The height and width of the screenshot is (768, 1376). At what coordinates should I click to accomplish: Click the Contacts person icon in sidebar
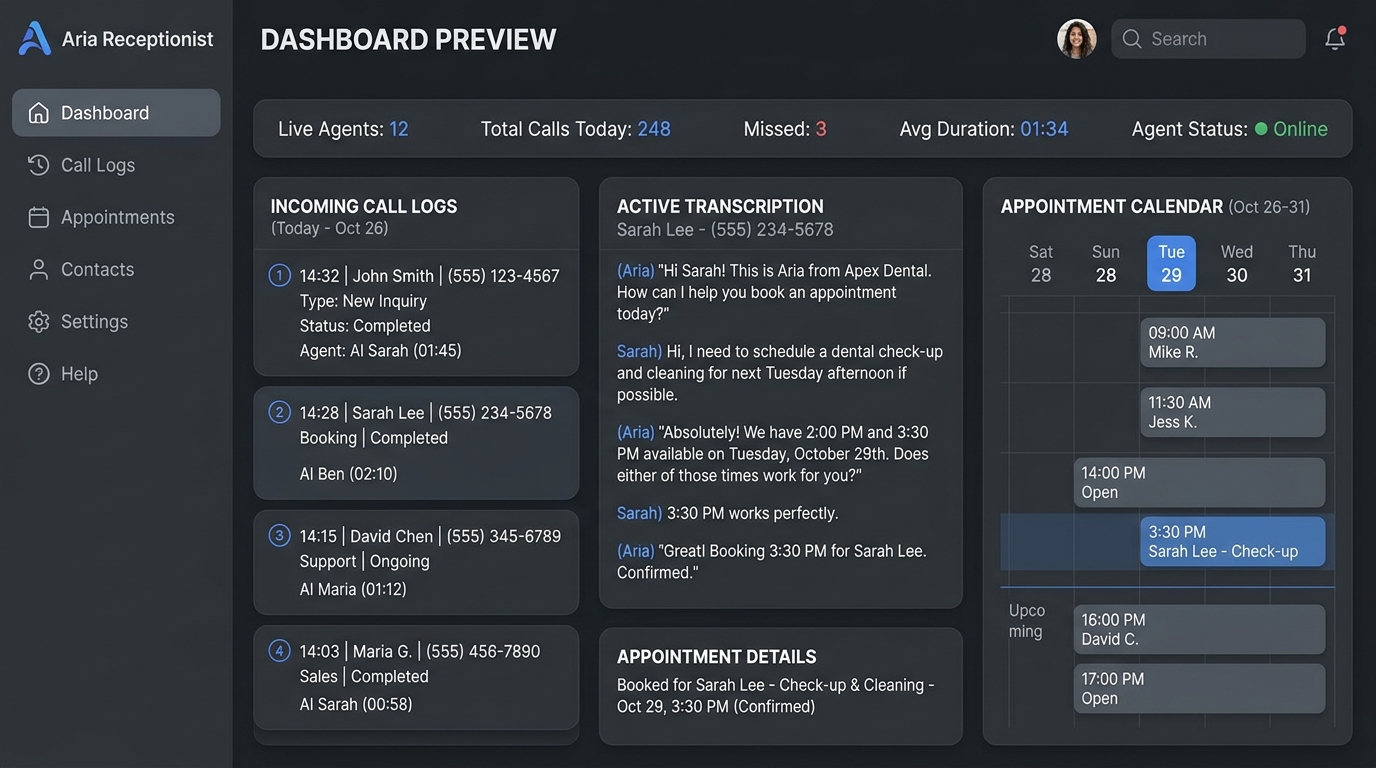point(39,269)
